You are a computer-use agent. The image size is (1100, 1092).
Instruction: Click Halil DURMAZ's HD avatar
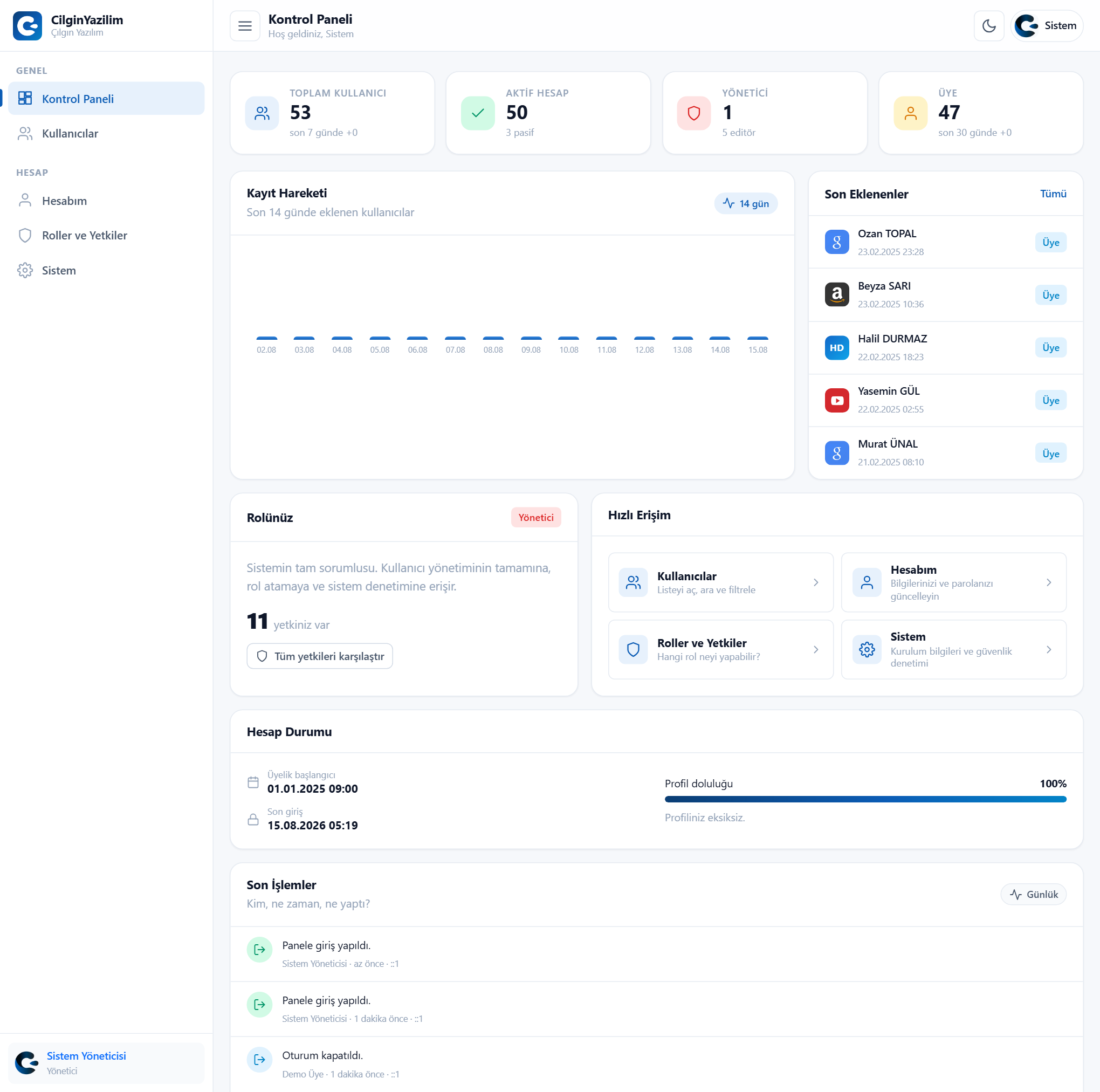click(836, 347)
